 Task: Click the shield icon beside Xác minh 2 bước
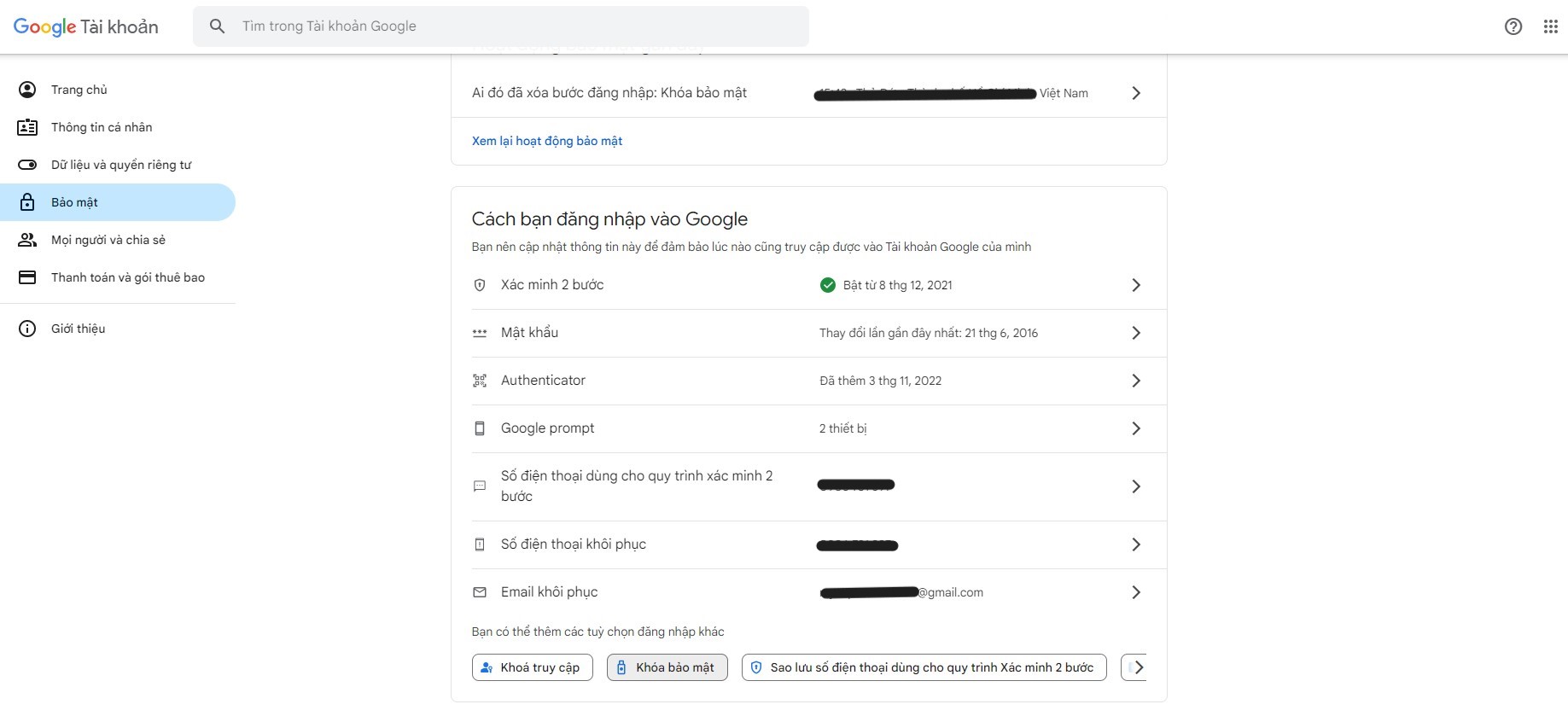coord(480,285)
